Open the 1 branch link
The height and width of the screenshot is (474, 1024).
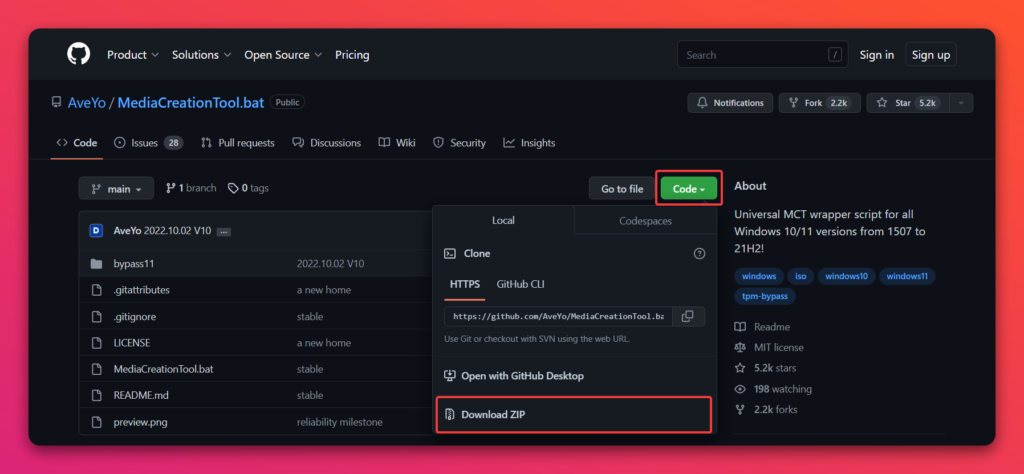pos(191,188)
